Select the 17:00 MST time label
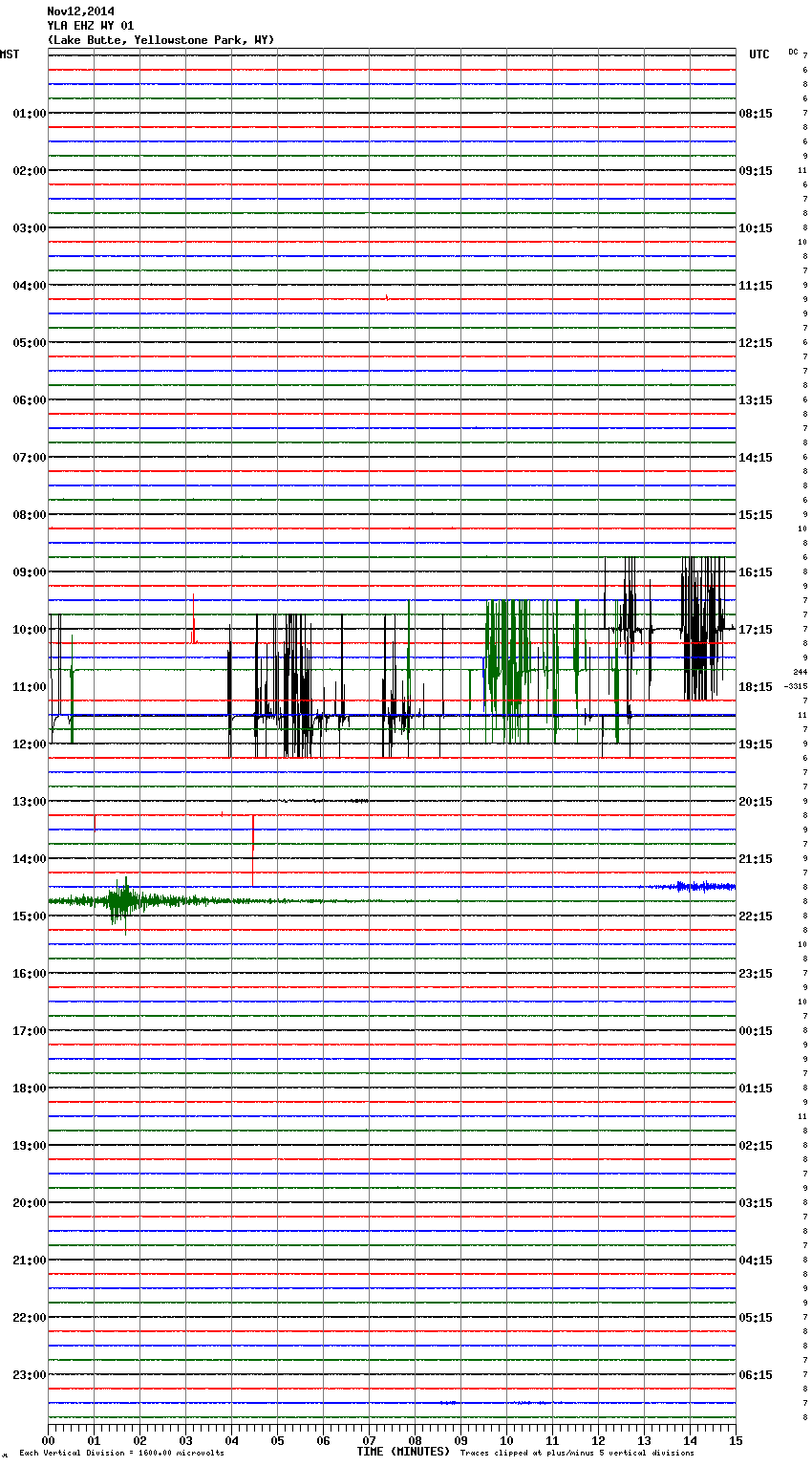 pyautogui.click(x=30, y=1031)
